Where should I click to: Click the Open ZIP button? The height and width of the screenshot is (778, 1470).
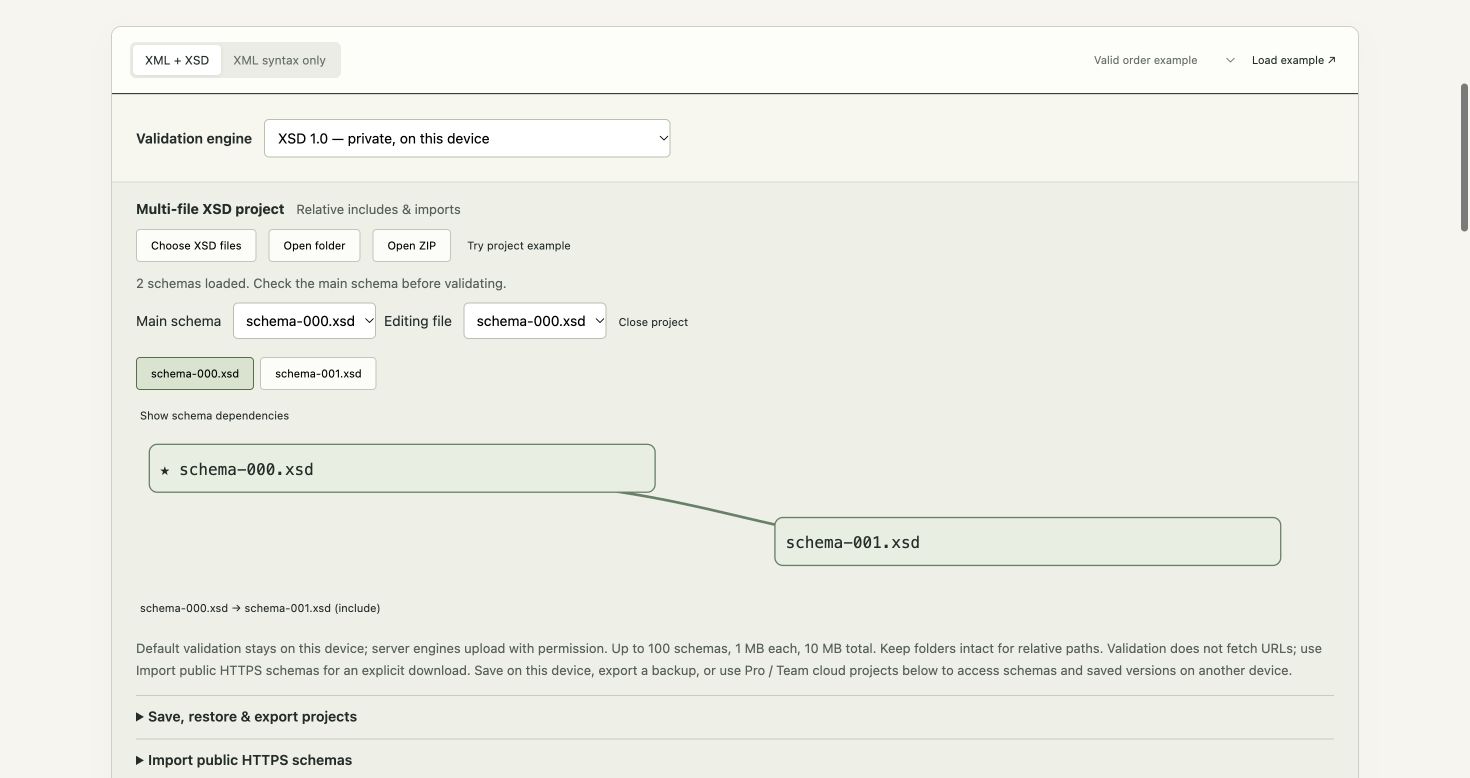click(412, 245)
